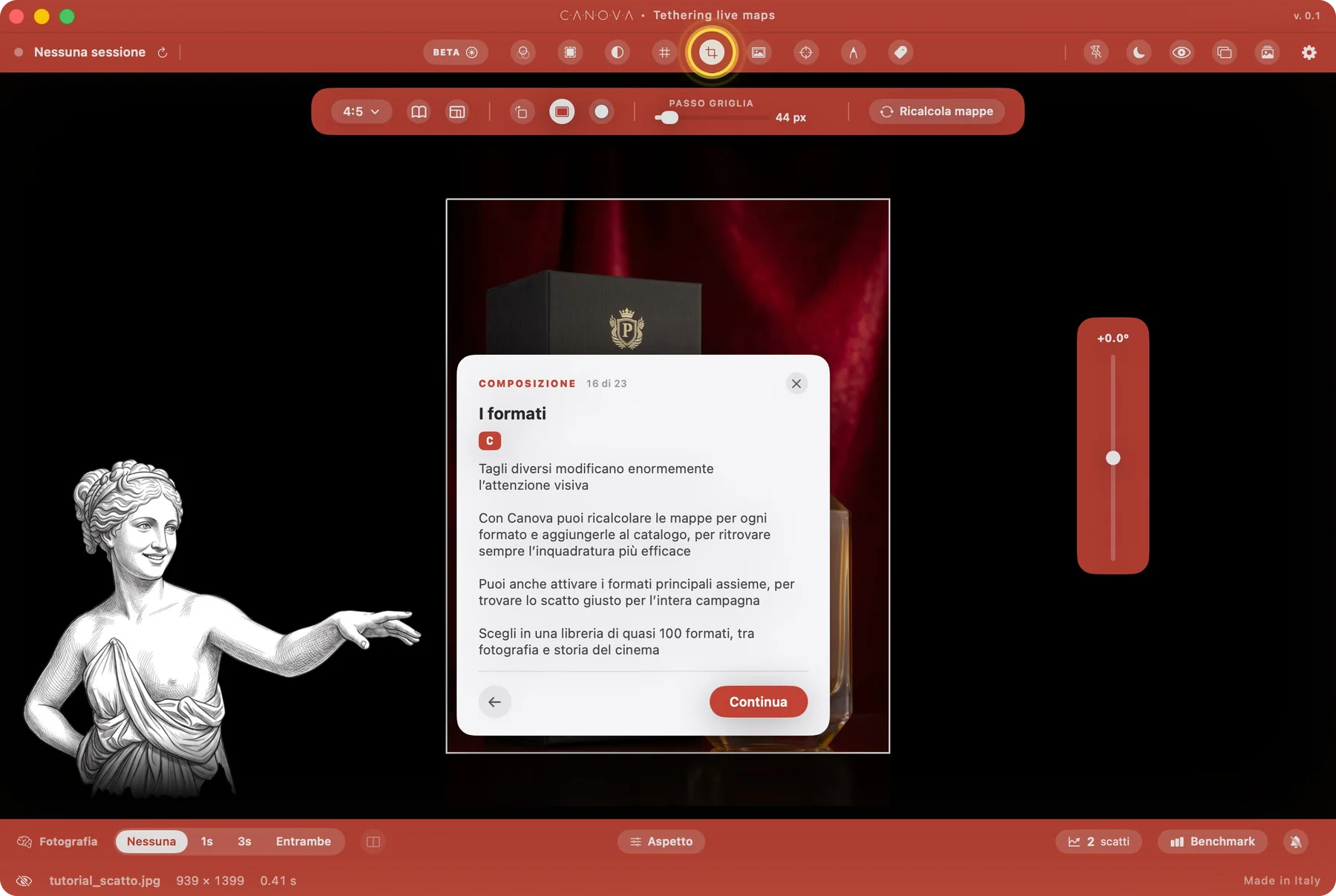Toggle the muted notifications bell icon
The image size is (1336, 896).
(x=1296, y=841)
